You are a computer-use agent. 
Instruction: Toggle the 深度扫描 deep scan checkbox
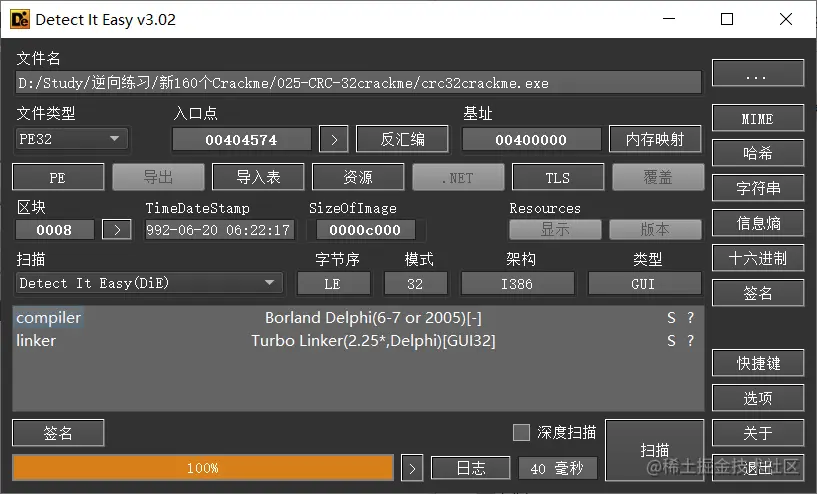[521, 433]
